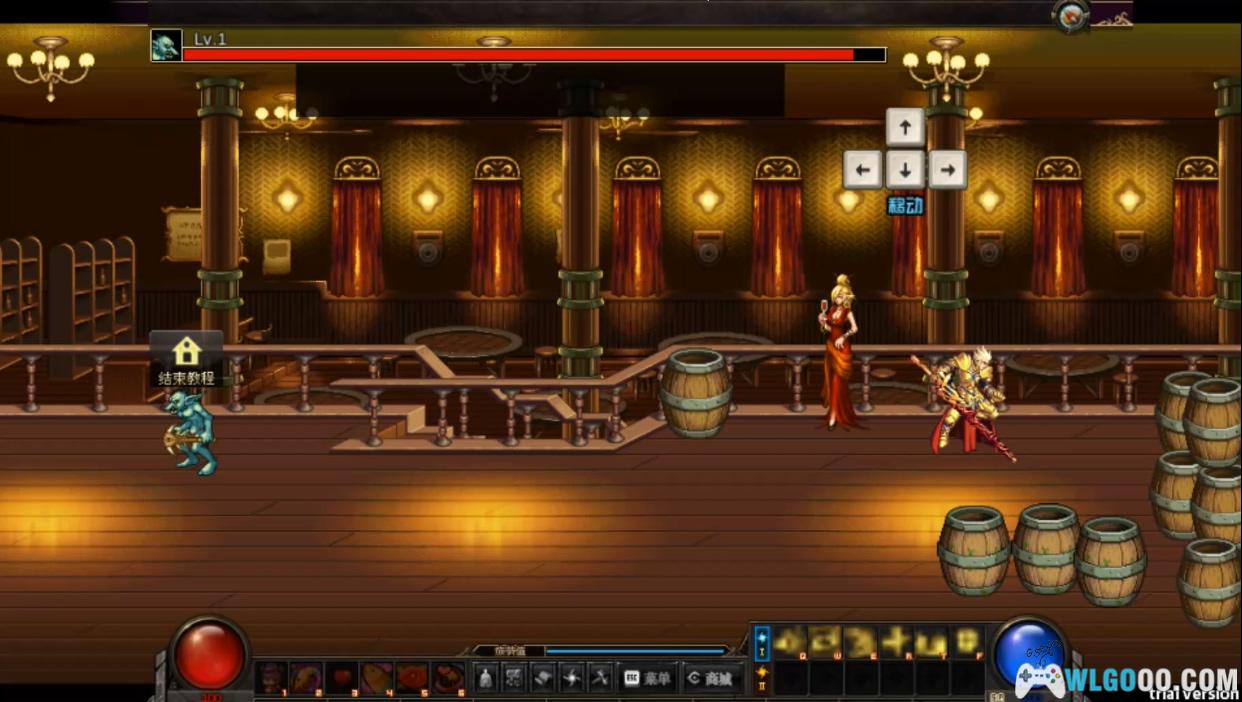Click the red HP orb
Image resolution: width=1242 pixels, height=702 pixels.
click(x=210, y=655)
